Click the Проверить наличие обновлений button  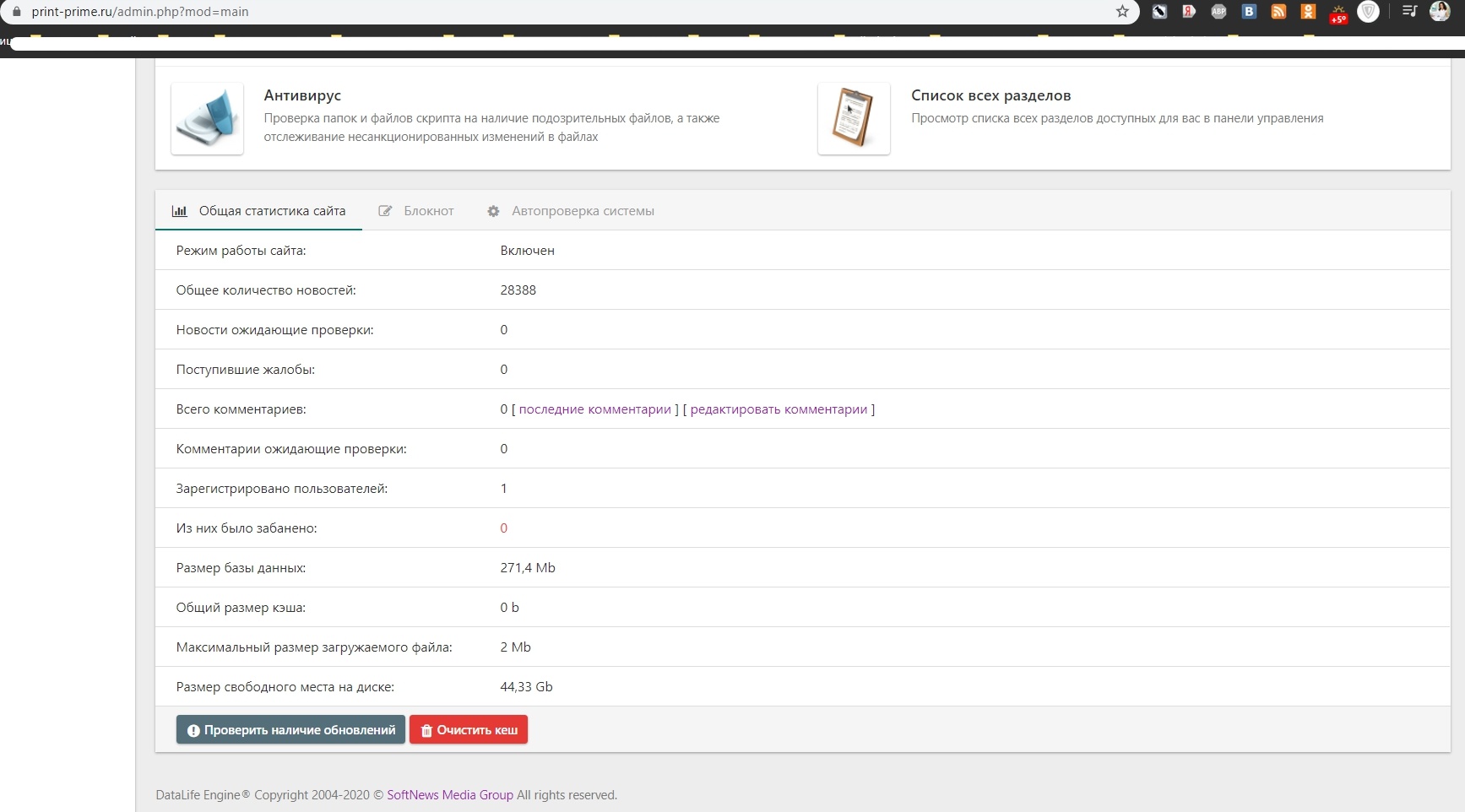coord(290,730)
